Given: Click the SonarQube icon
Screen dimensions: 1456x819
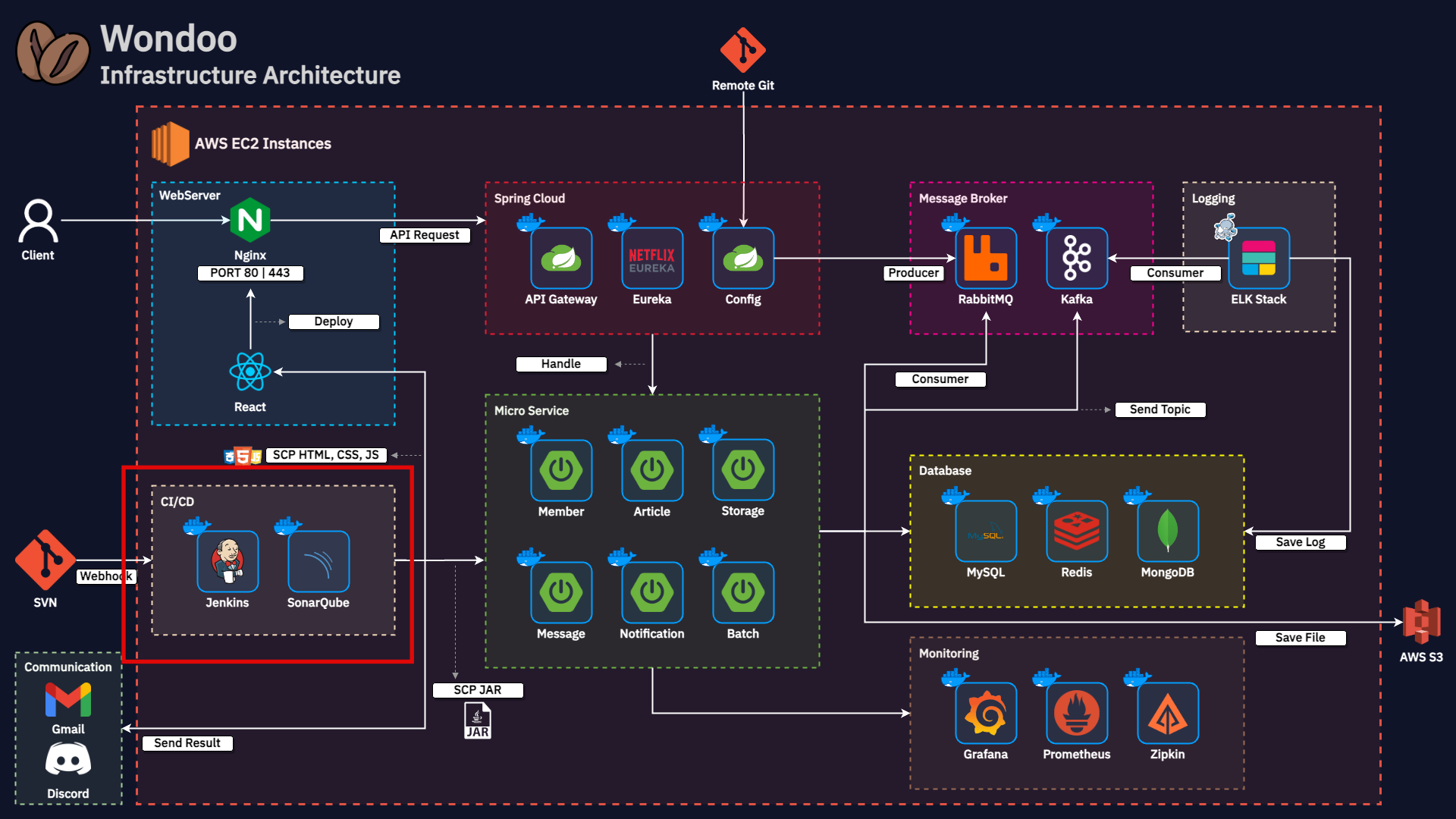Looking at the screenshot, I should click(318, 562).
